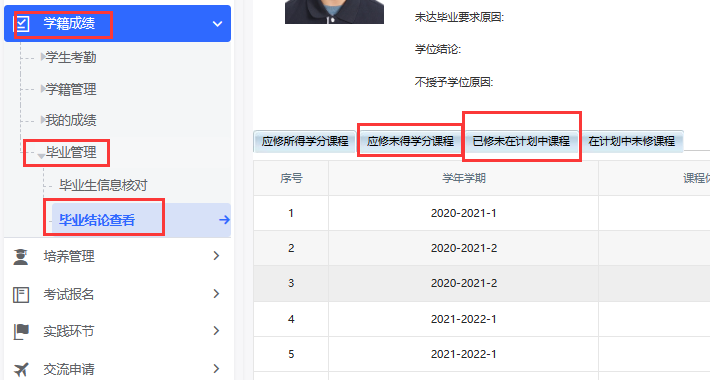Click the 学籍成绩 checklist icon

point(22,24)
